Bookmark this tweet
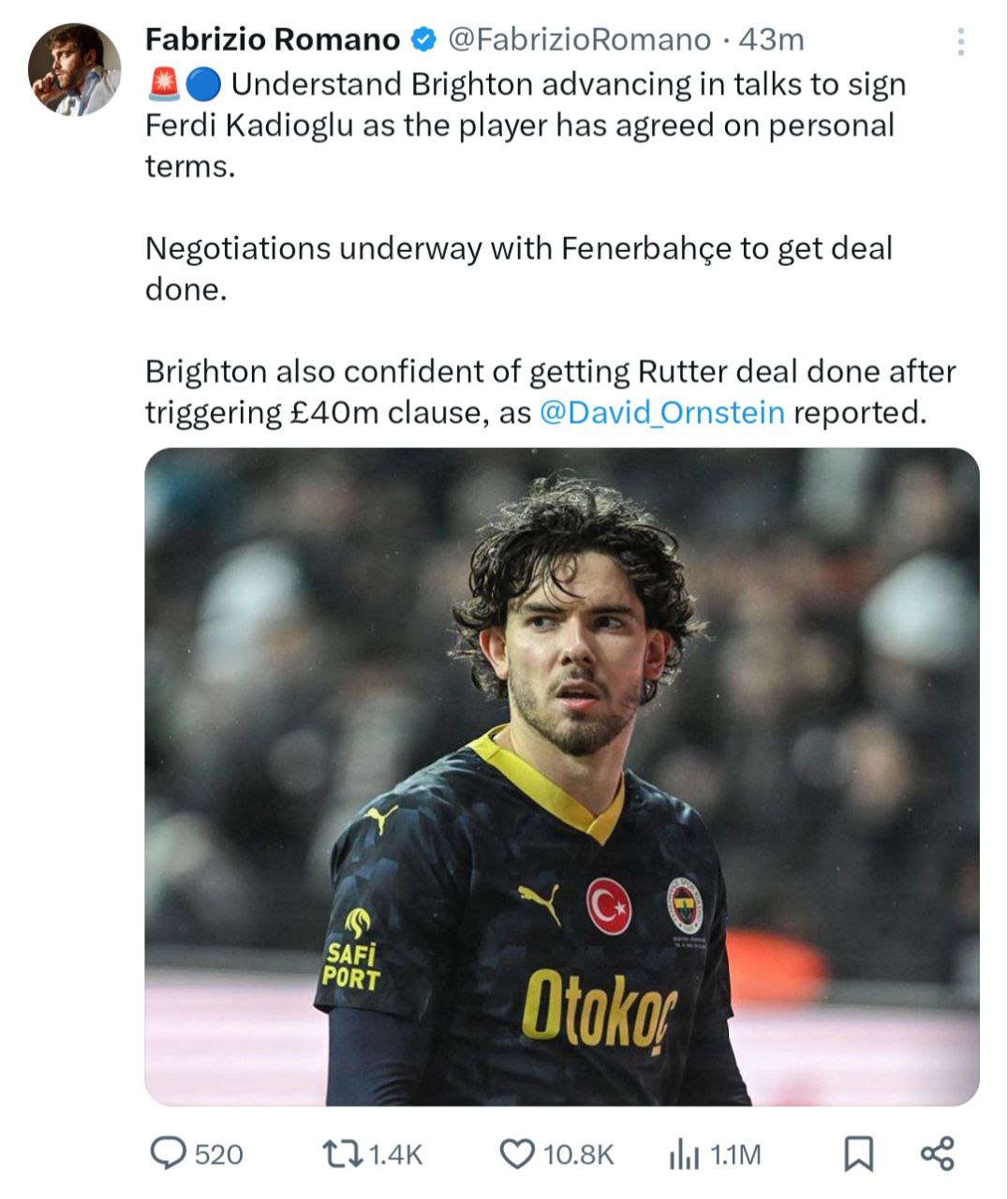Viewport: 1008px width, 1199px height. (x=858, y=1154)
